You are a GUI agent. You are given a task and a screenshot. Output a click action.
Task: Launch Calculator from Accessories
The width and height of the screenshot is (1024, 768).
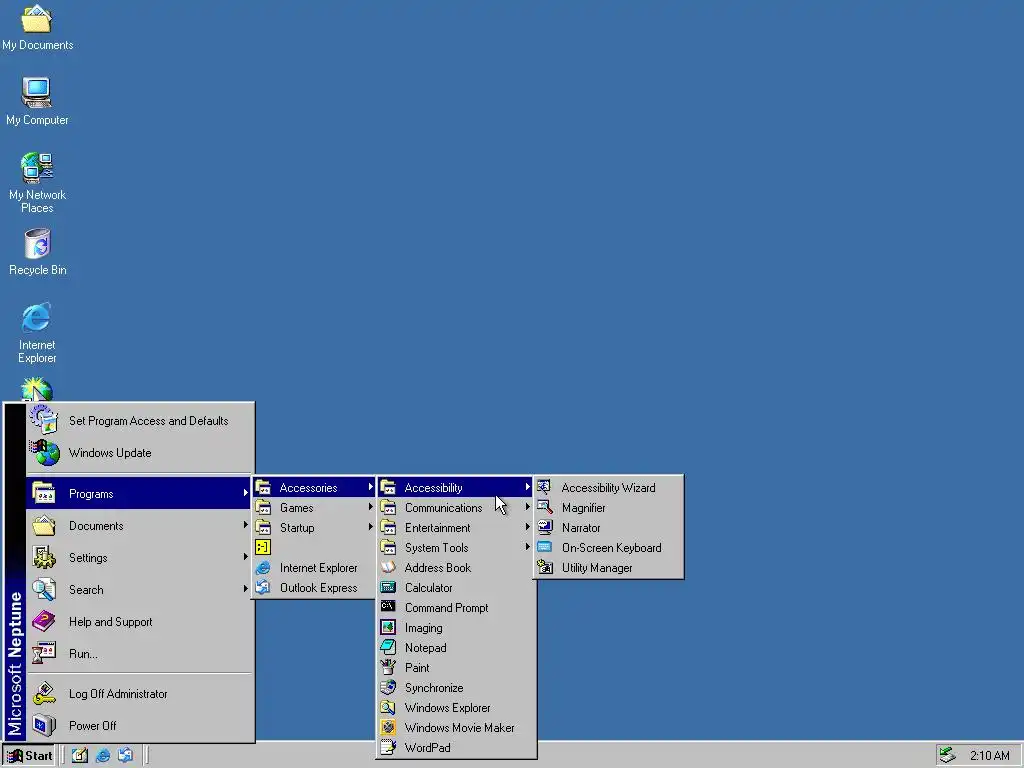pyautogui.click(x=456, y=588)
